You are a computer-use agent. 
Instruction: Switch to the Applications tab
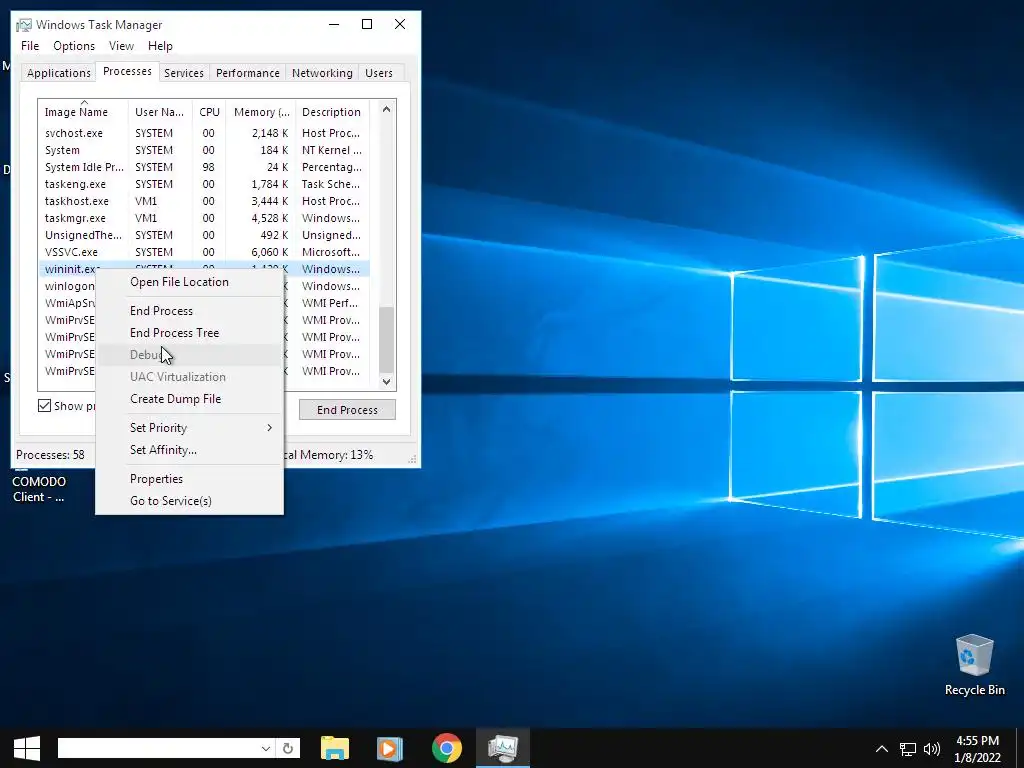(x=59, y=72)
